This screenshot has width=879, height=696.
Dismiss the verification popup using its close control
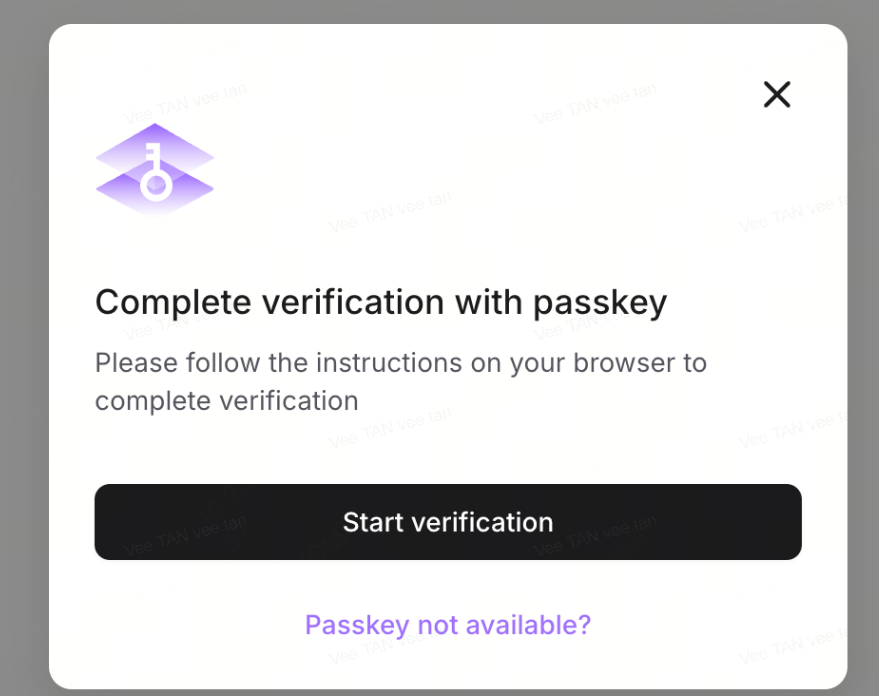pos(777,94)
